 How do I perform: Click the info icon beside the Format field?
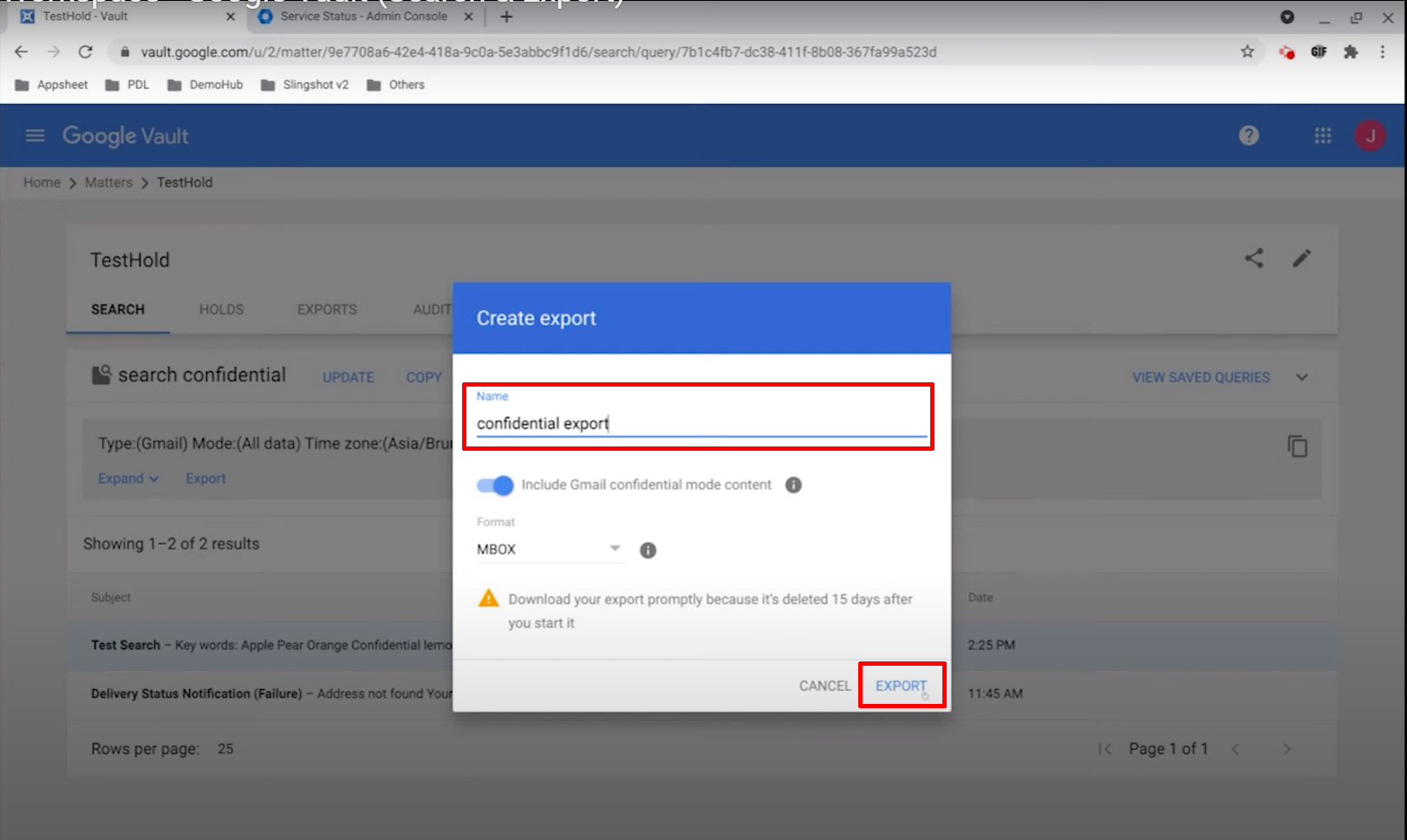click(x=648, y=550)
